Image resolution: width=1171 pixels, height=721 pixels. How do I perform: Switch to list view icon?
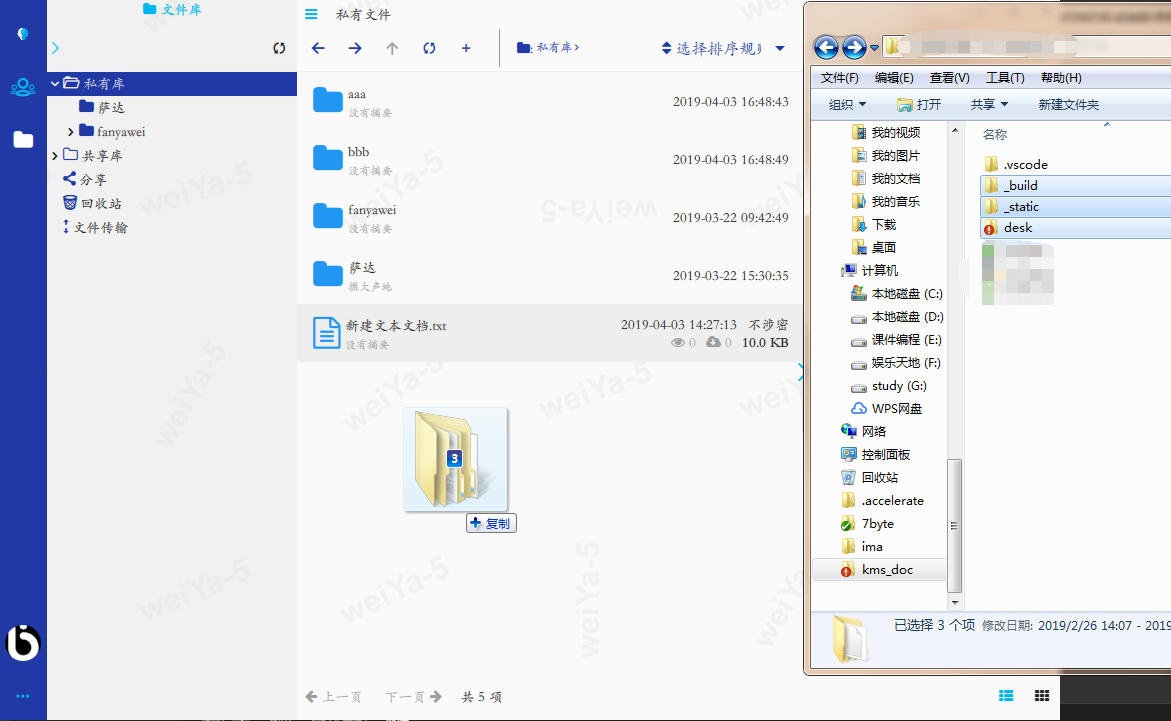(x=1006, y=696)
